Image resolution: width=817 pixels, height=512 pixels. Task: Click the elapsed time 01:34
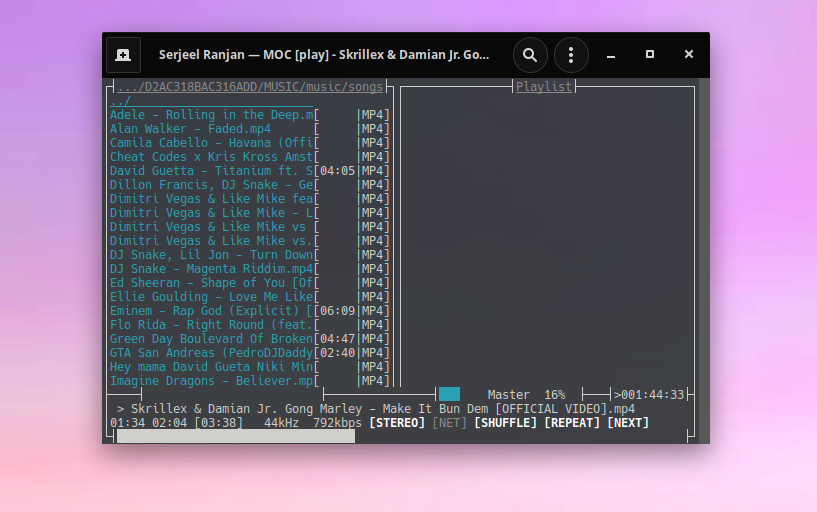point(127,423)
